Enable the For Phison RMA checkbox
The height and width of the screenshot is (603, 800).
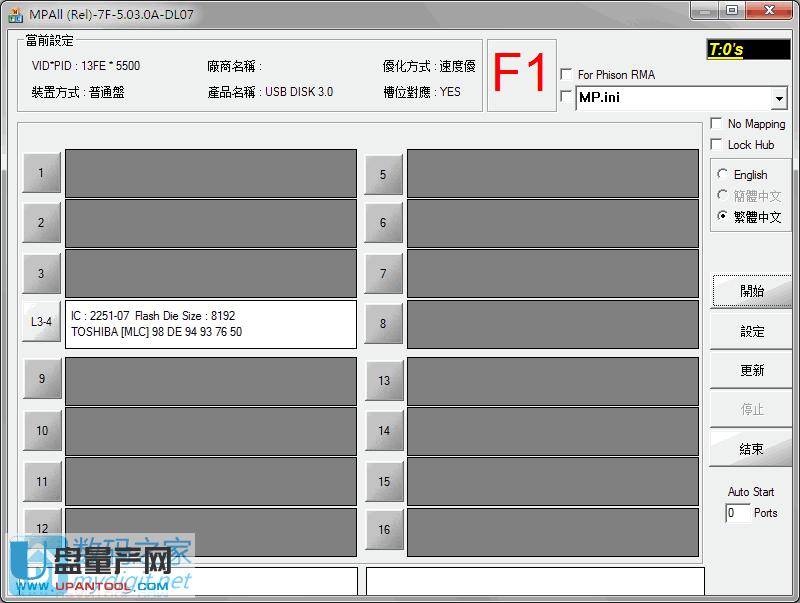[567, 75]
